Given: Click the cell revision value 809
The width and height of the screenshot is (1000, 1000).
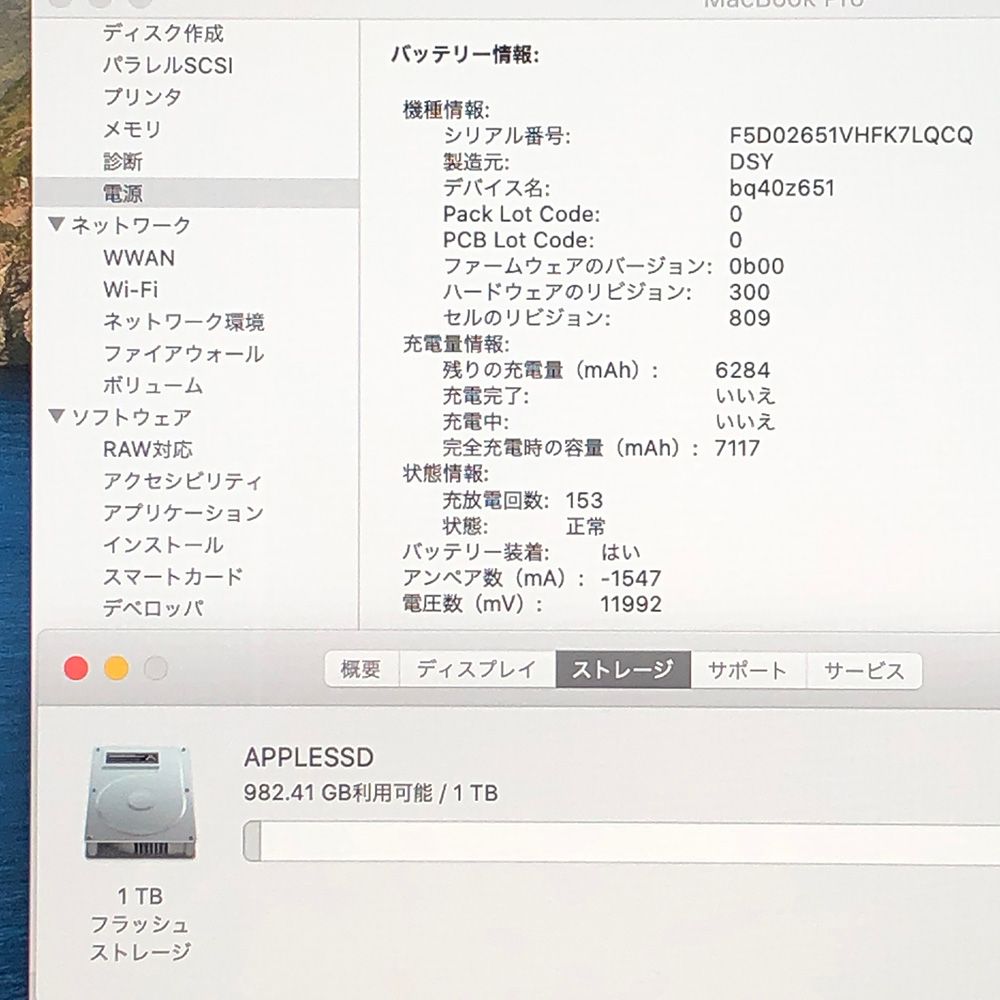Looking at the screenshot, I should click(749, 318).
